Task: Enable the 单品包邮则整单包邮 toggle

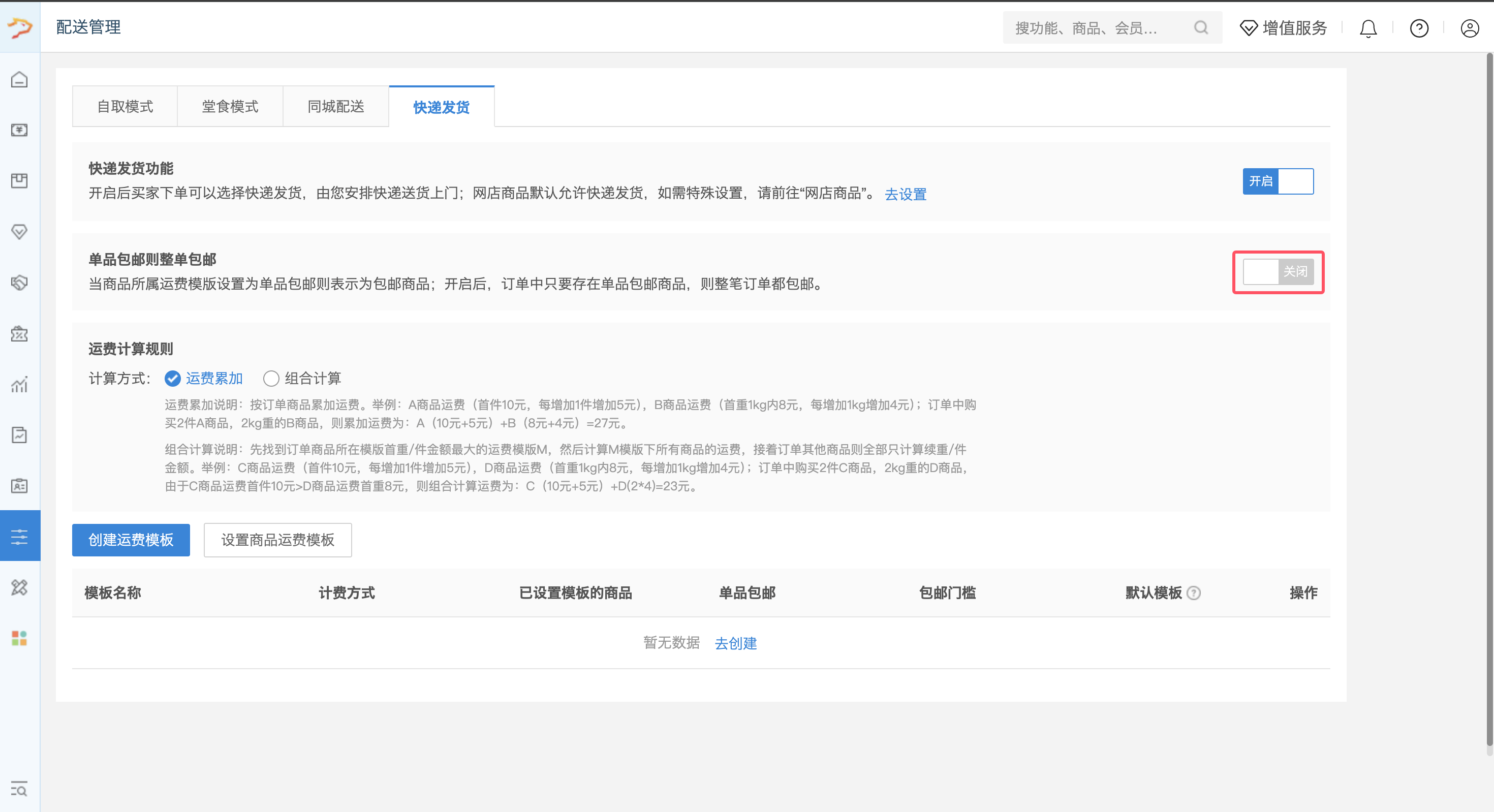Action: [x=1278, y=272]
